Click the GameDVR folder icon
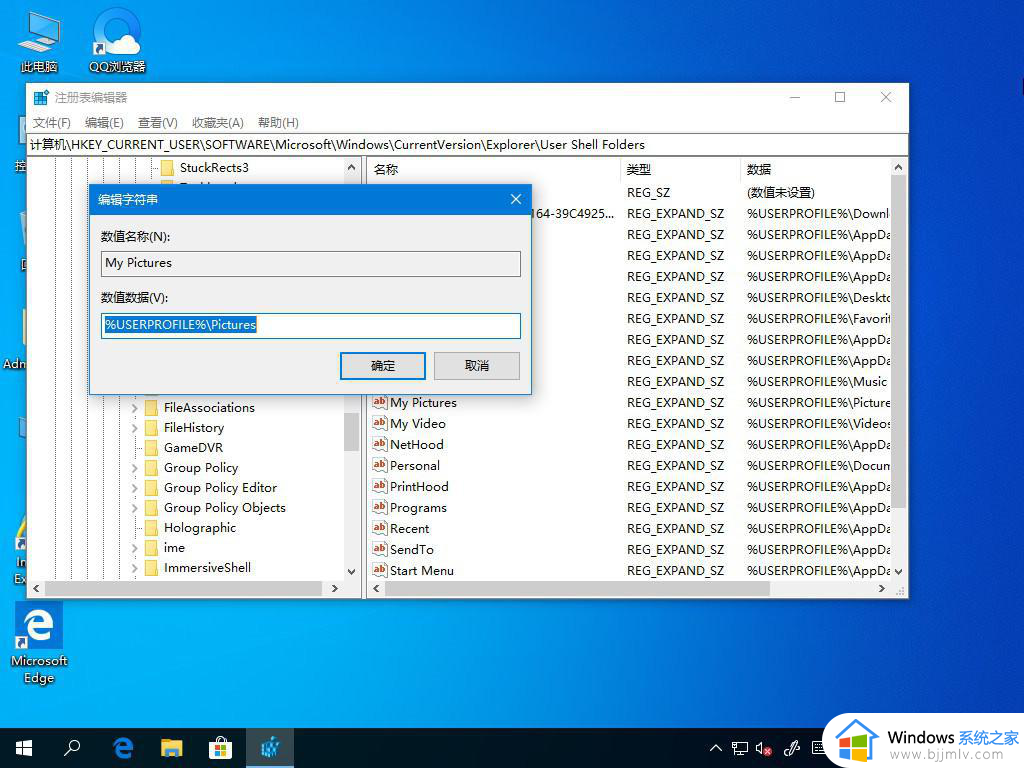 click(x=152, y=447)
